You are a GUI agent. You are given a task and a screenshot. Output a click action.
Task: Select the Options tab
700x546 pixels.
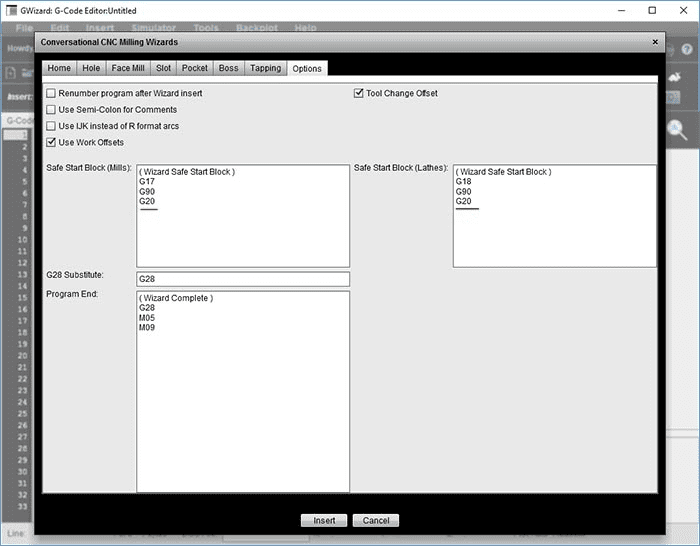tap(307, 69)
